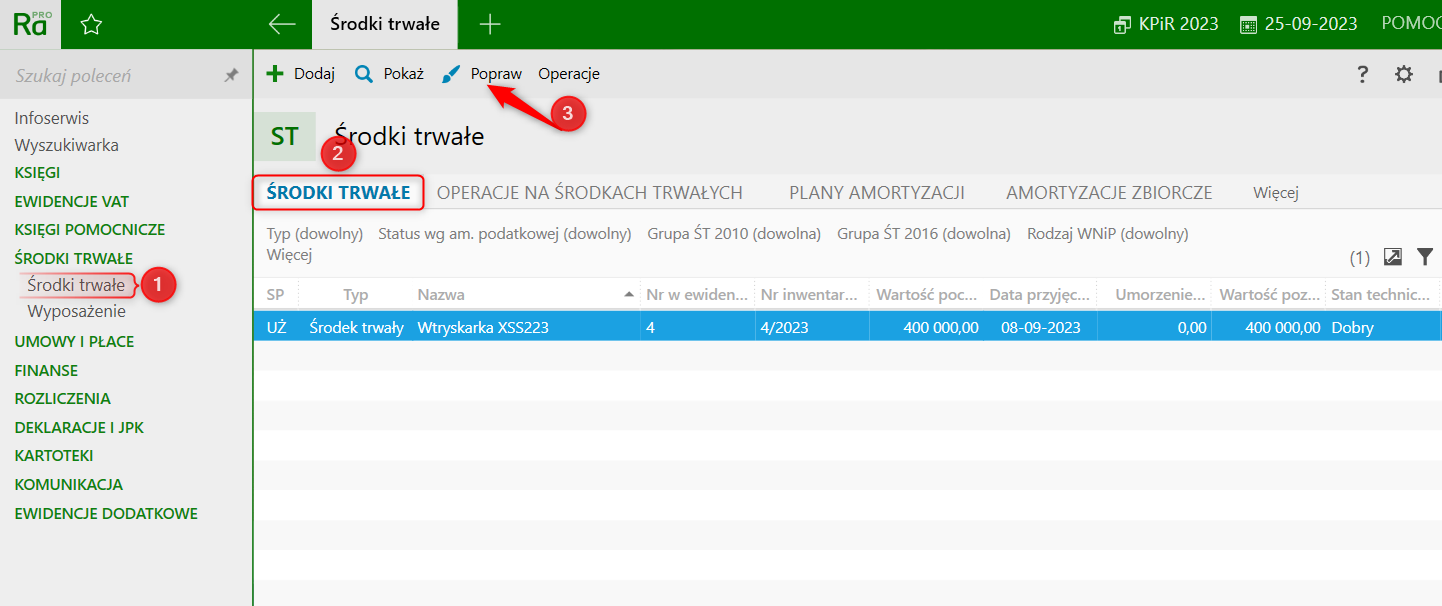Sort by SP column header
The width and height of the screenshot is (1442, 606).
coord(276,294)
